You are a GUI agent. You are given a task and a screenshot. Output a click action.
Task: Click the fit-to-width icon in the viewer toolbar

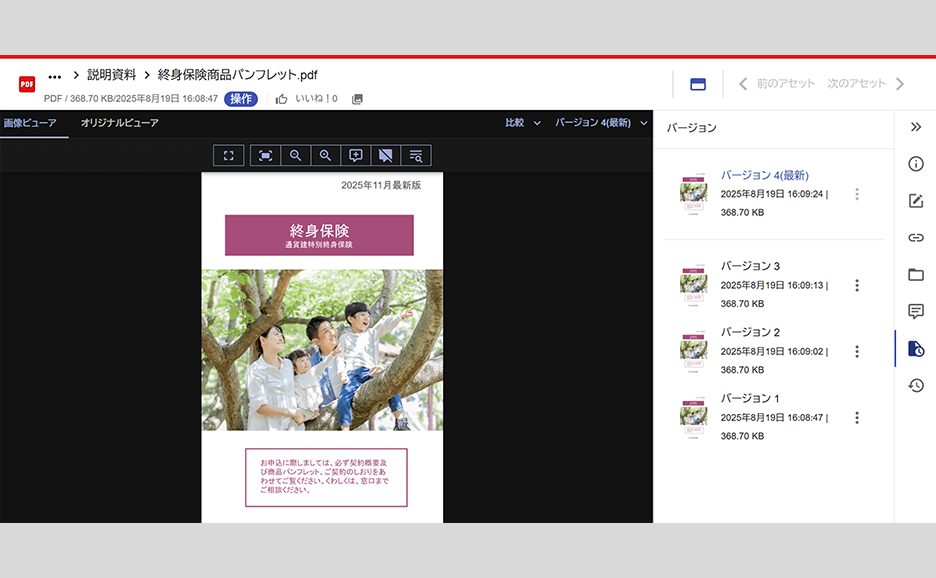(264, 155)
